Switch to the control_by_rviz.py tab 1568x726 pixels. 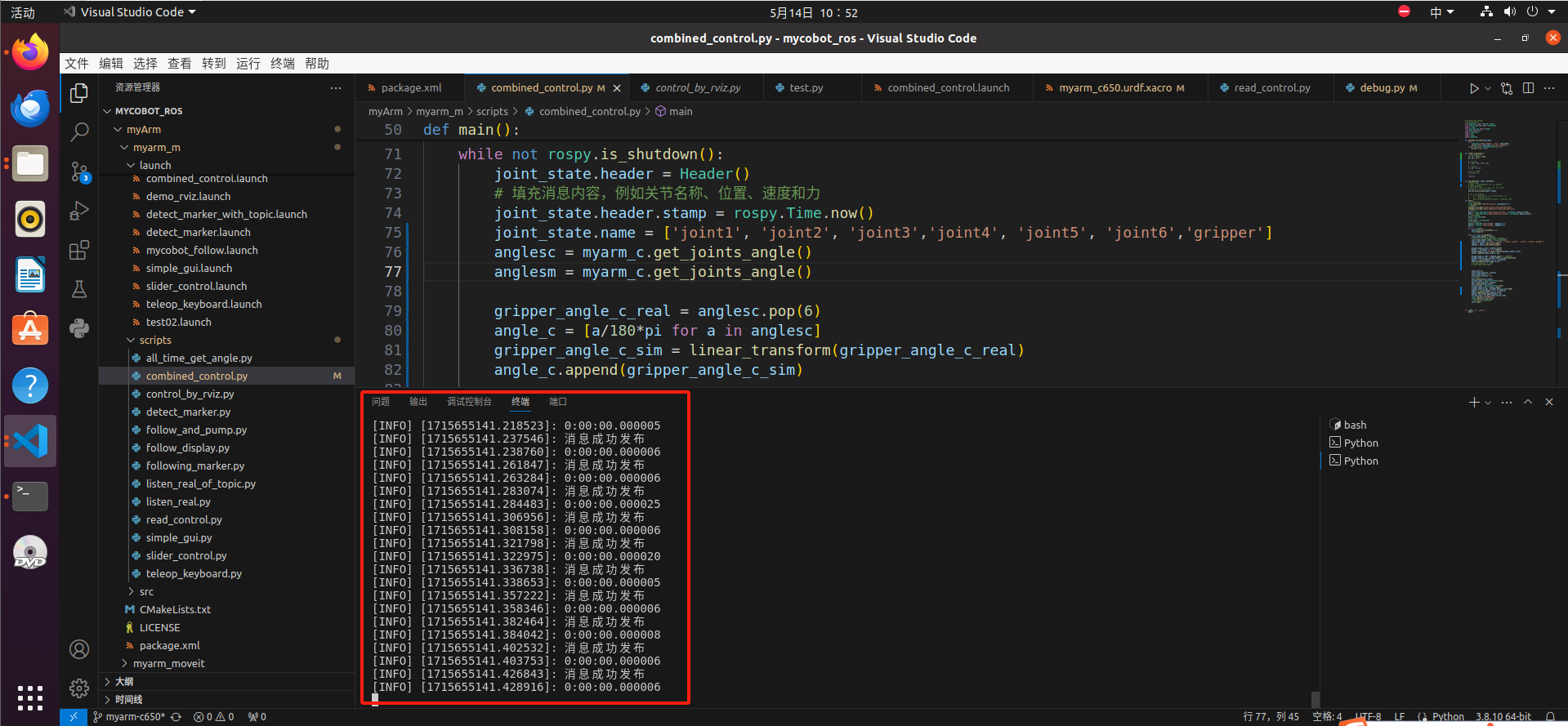click(697, 88)
